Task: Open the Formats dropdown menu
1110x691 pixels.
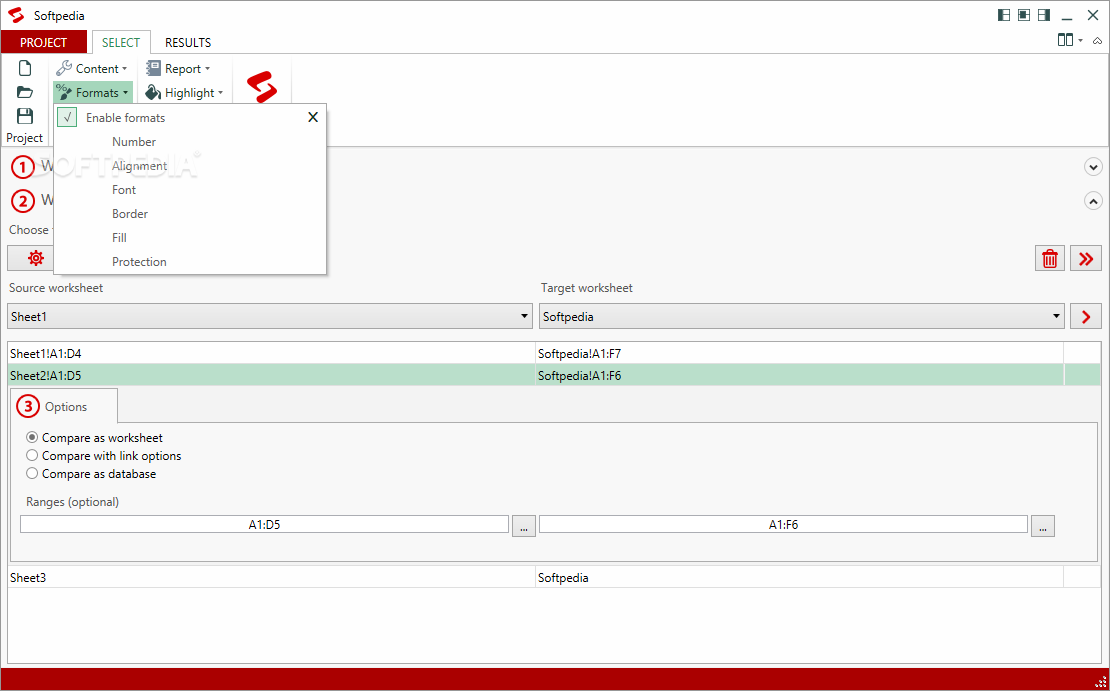Action: click(x=92, y=92)
